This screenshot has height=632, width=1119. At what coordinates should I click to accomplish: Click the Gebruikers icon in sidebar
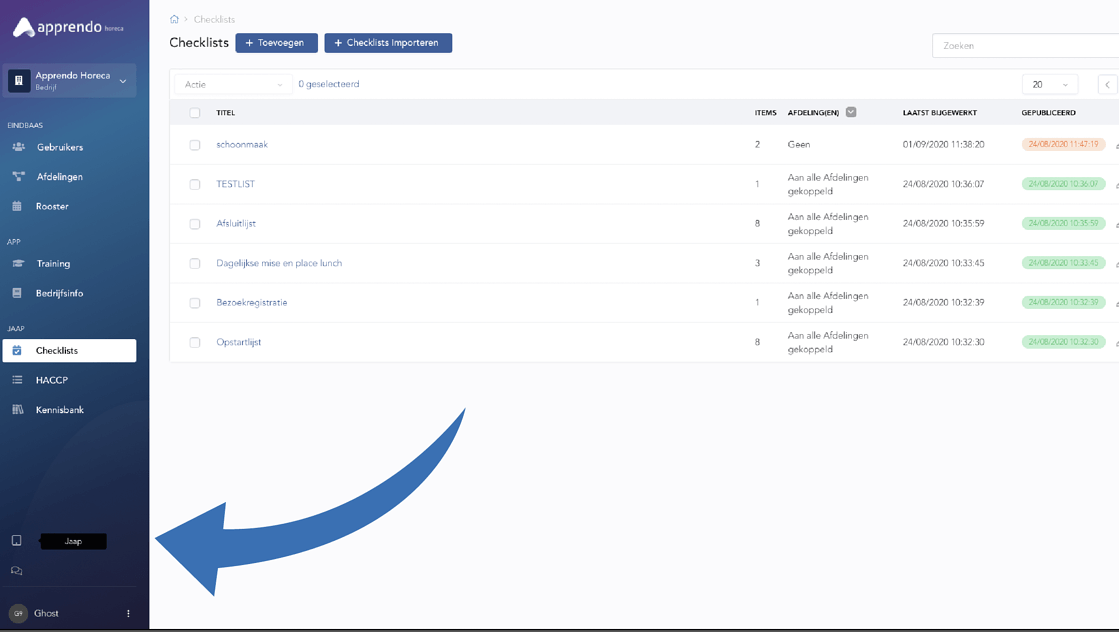pos(18,147)
